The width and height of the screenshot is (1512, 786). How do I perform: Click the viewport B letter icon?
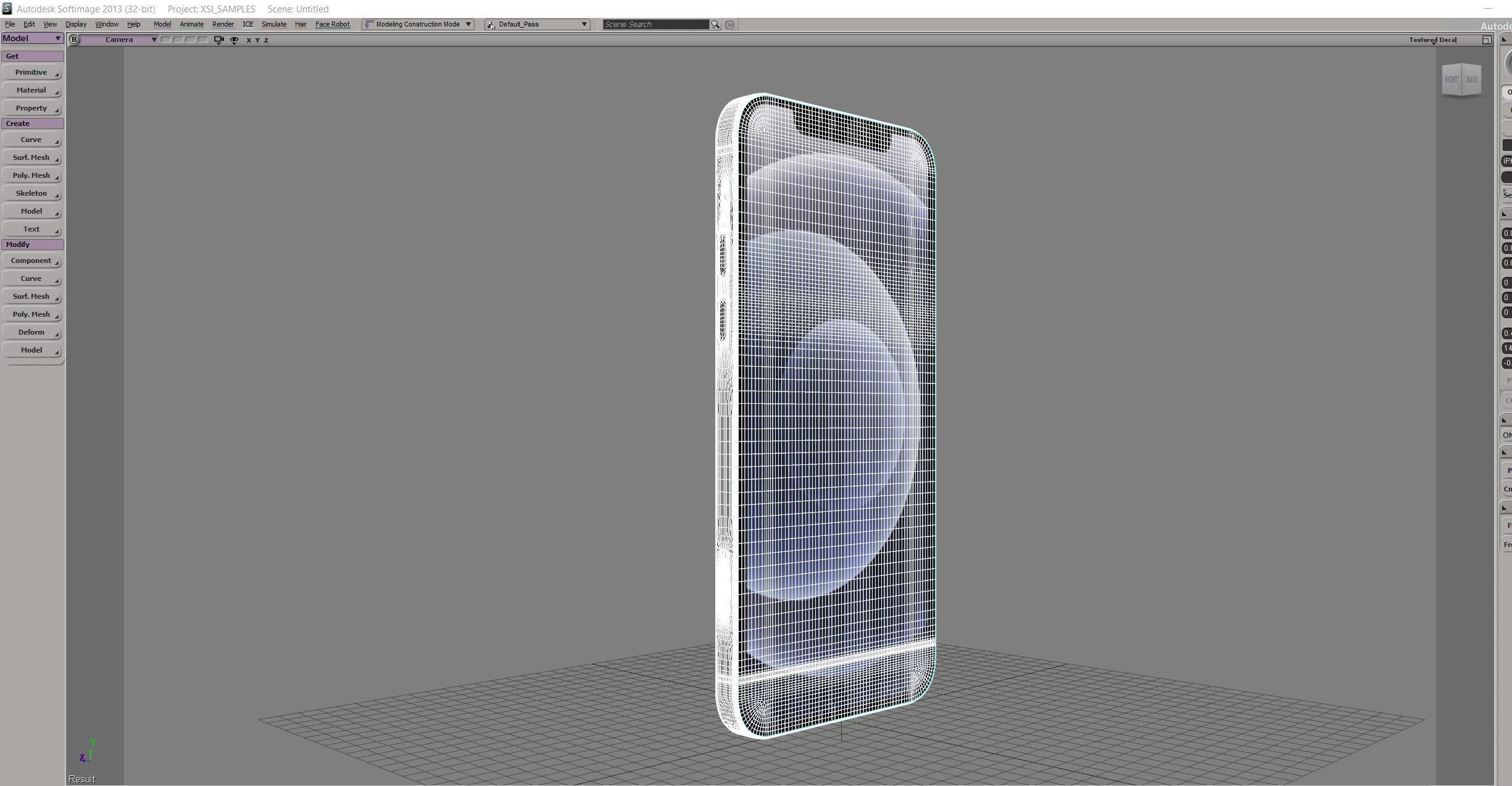click(x=74, y=40)
